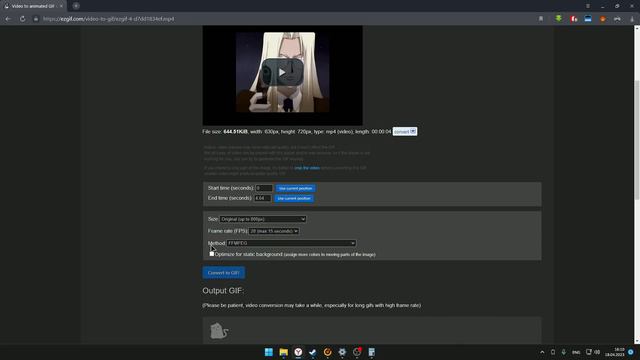Viewport: 640px width, 360px height.
Task: Click the orange extension icon in toolbar
Action: 603,19
